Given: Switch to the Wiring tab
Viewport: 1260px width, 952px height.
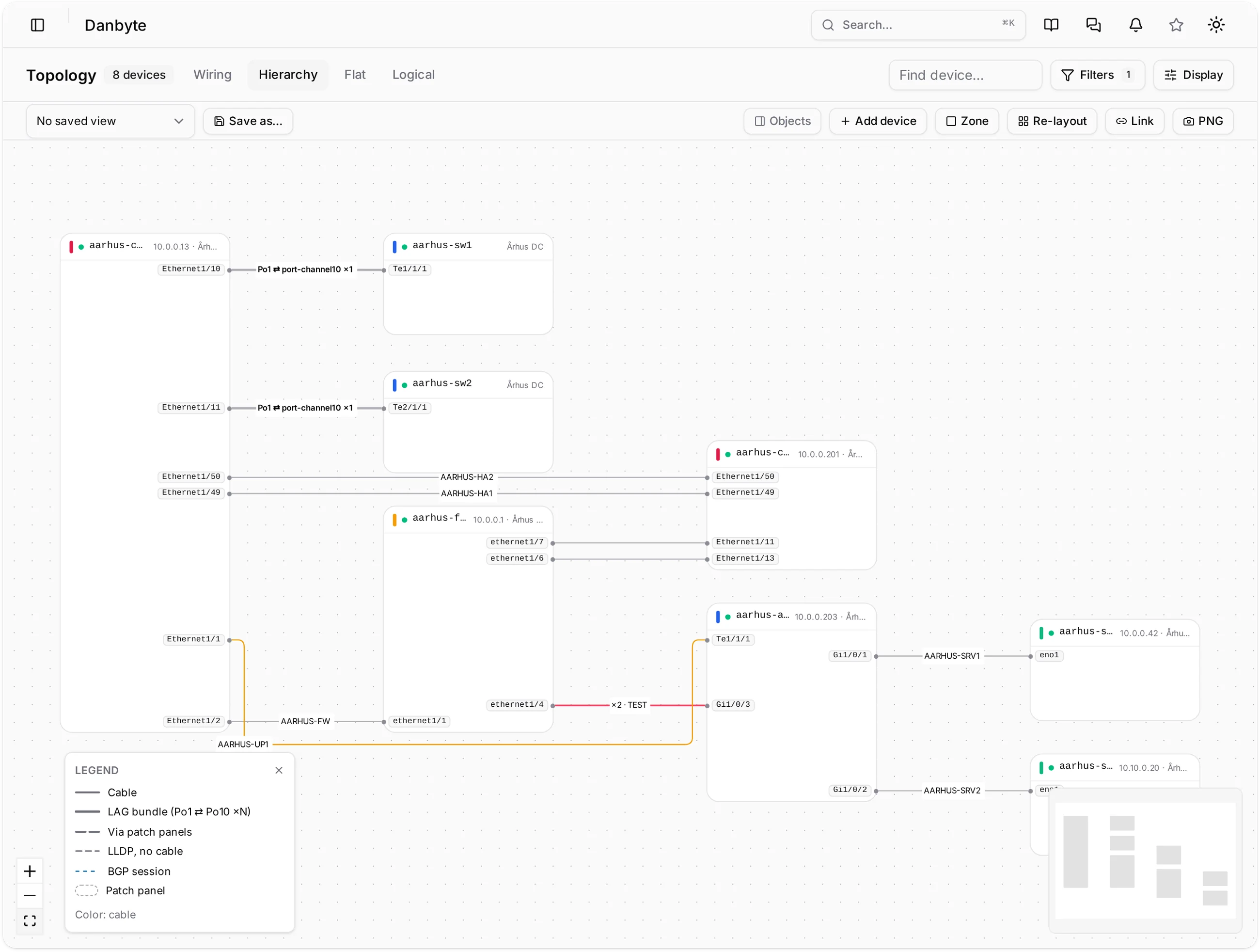Looking at the screenshot, I should tap(212, 75).
